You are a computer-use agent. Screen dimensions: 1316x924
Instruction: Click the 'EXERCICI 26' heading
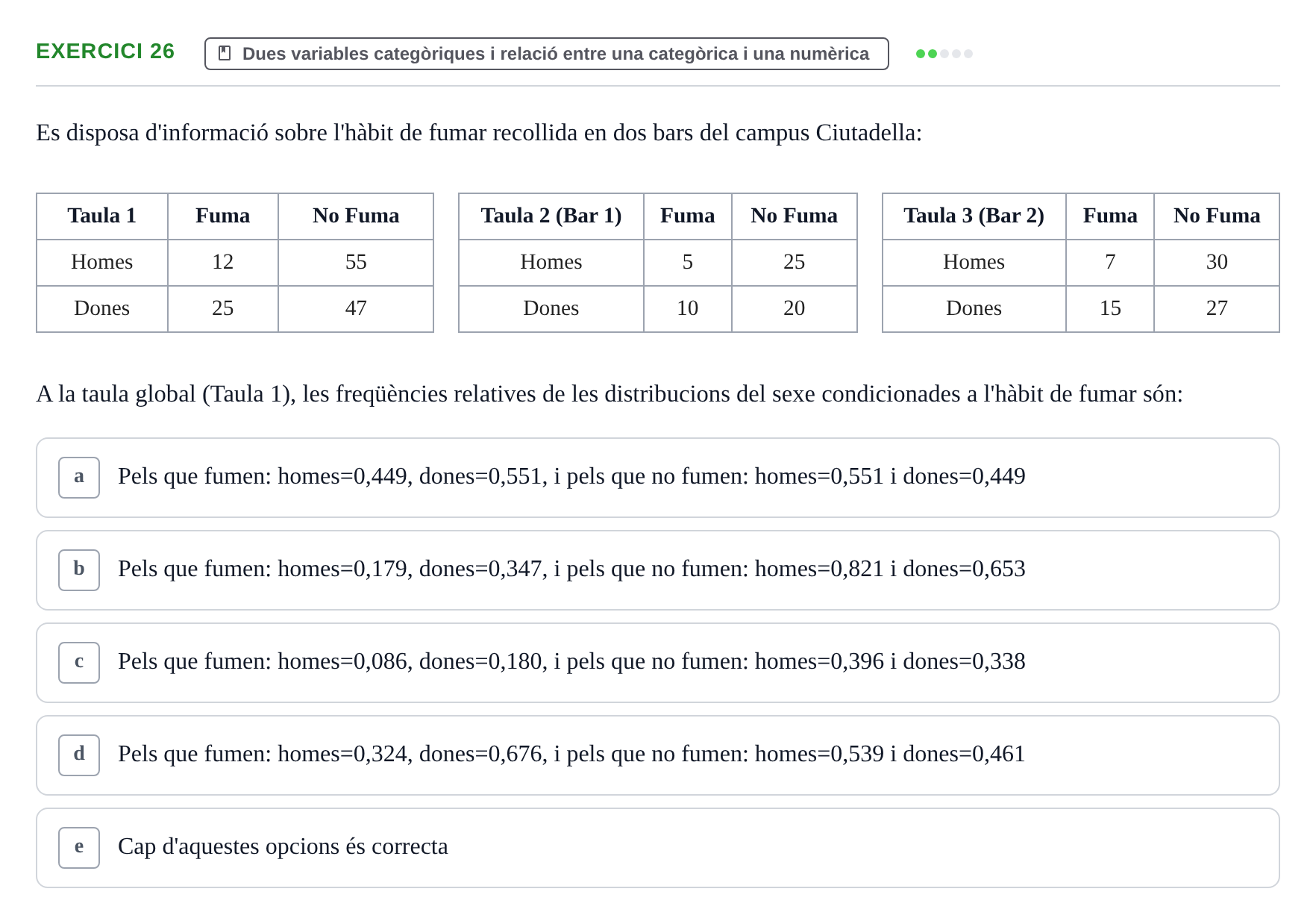coord(105,51)
